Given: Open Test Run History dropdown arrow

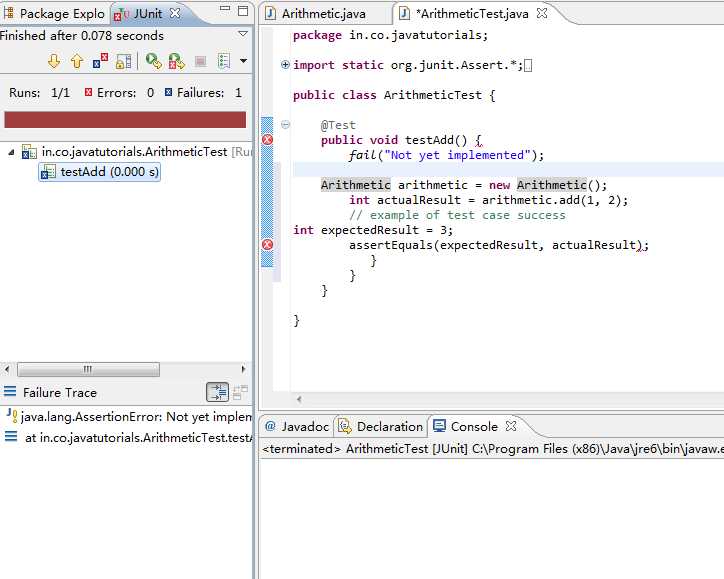Looking at the screenshot, I should (243, 60).
